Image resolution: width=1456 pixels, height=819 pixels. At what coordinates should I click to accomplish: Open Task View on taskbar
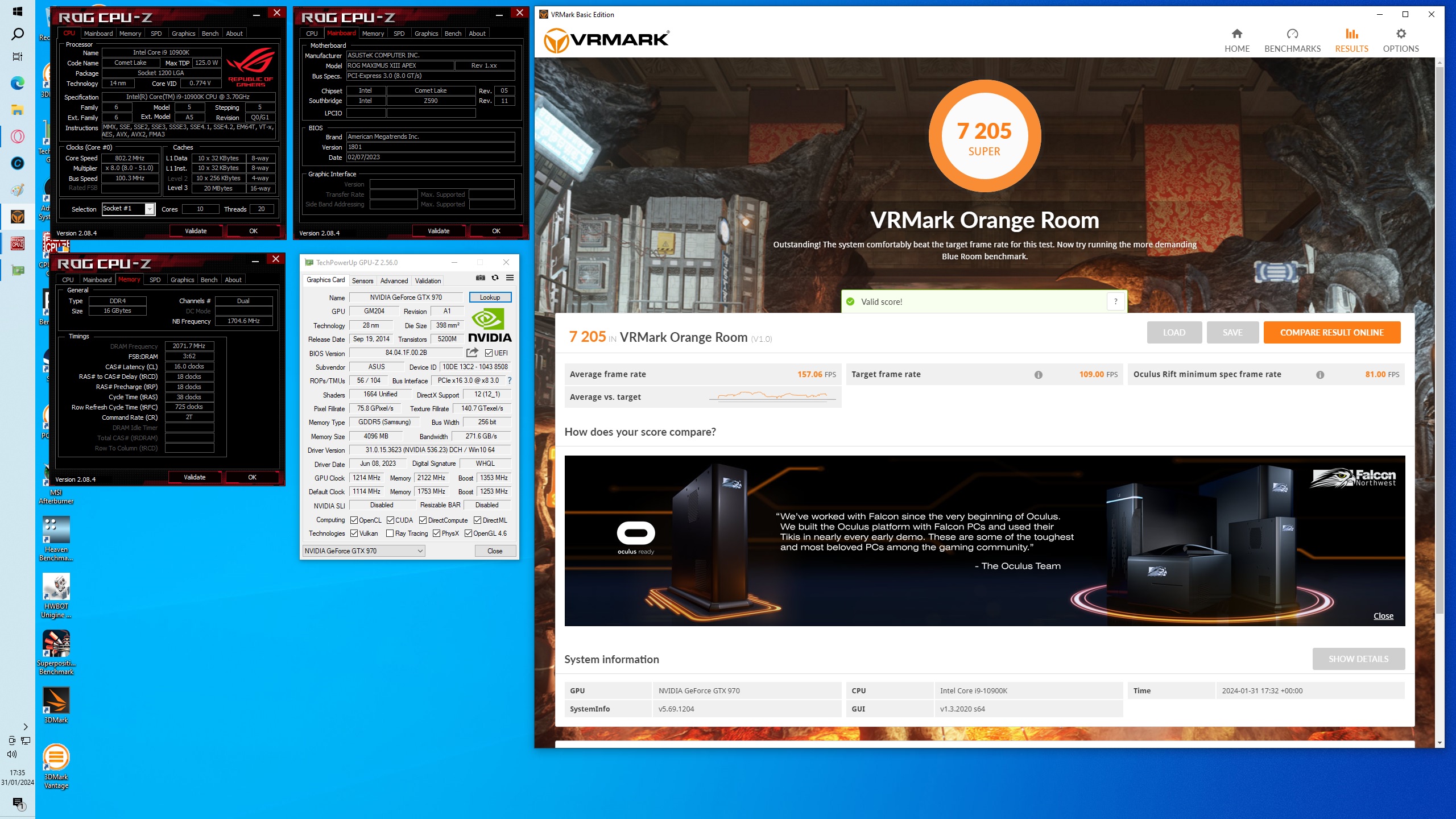click(18, 57)
